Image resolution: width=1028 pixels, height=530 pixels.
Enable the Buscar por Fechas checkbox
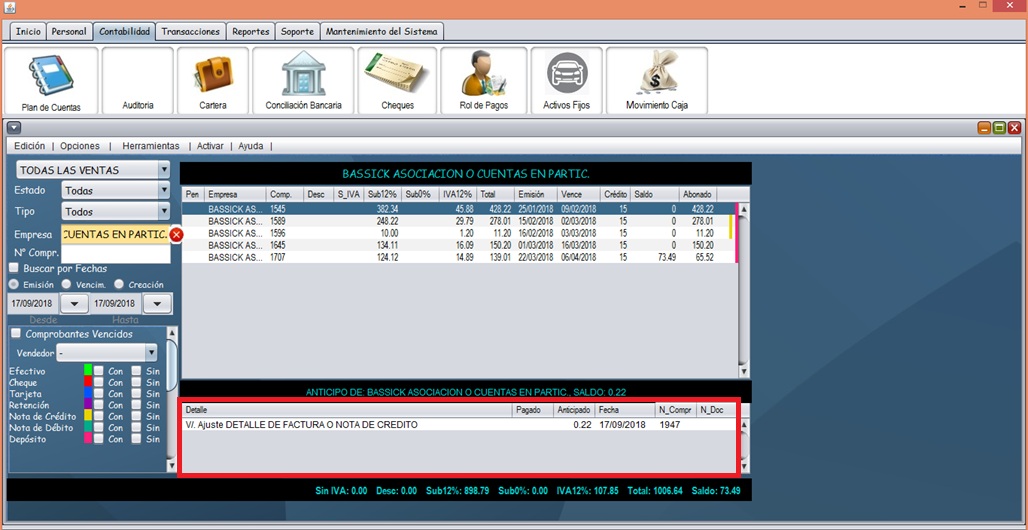tap(14, 269)
